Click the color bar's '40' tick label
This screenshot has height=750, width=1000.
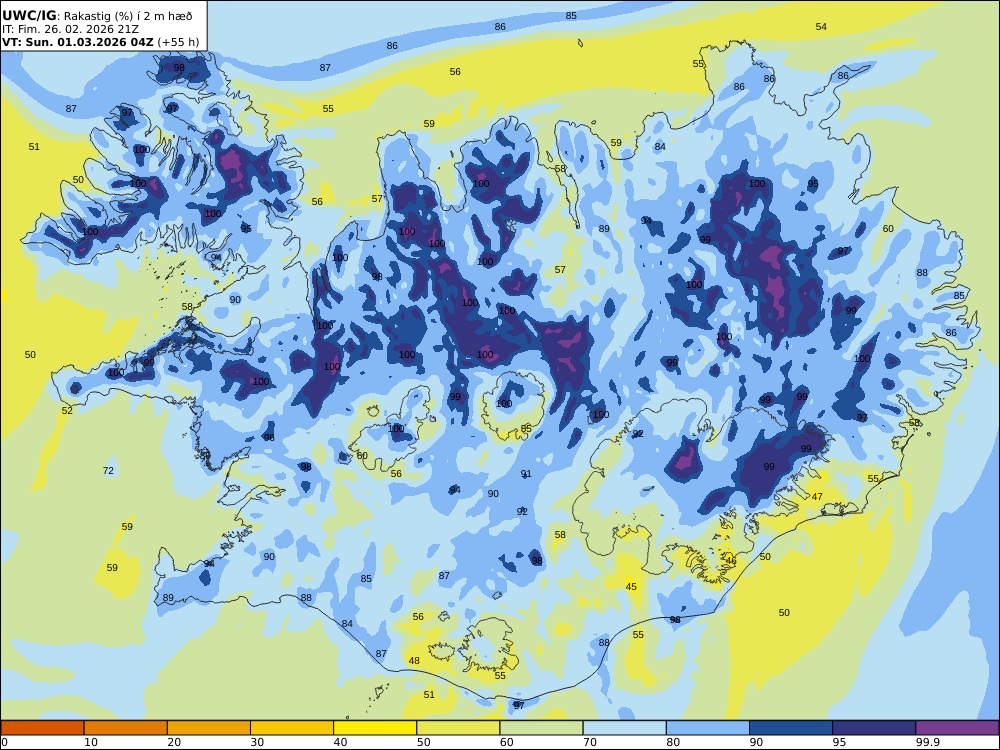pyautogui.click(x=341, y=742)
